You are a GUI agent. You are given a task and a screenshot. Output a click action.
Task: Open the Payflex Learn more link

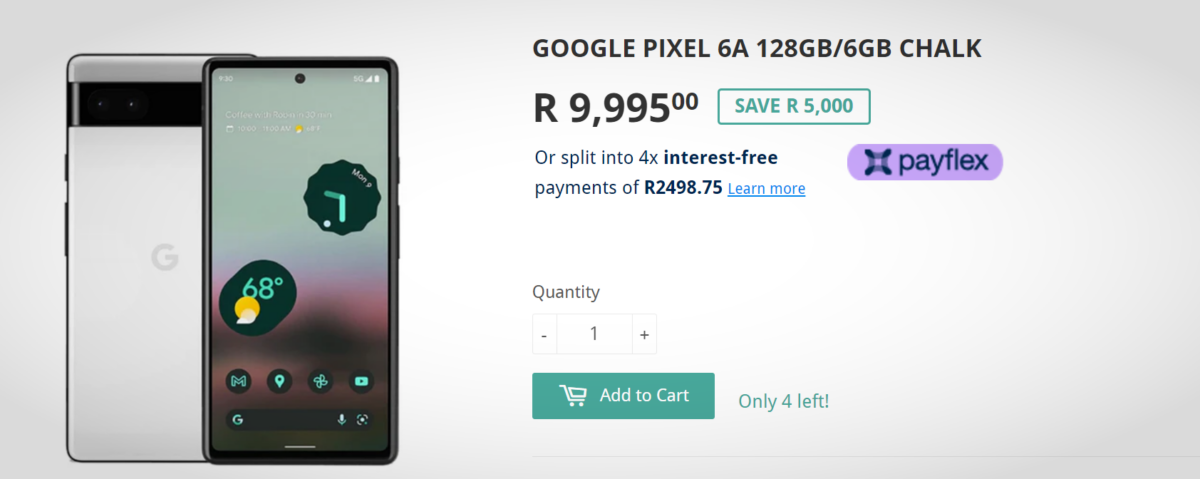point(766,189)
